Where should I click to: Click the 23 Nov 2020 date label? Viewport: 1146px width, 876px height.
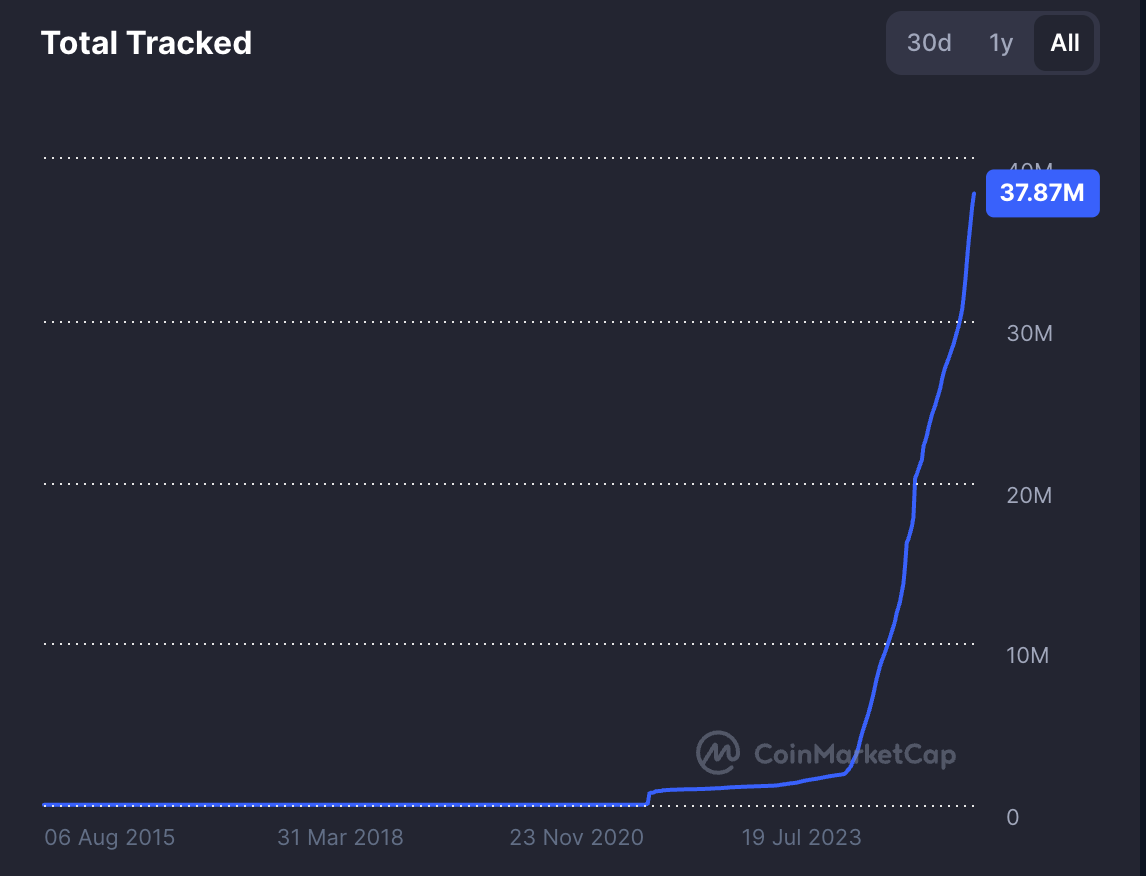576,837
